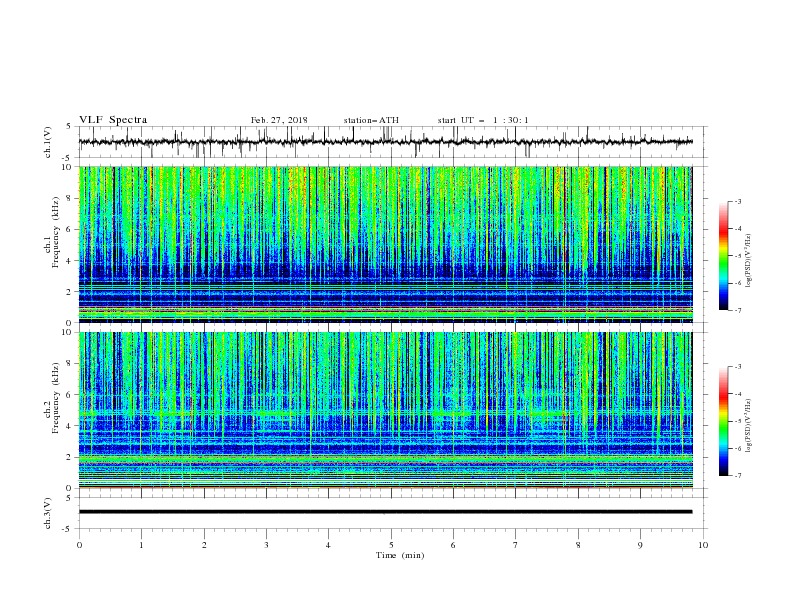792x612 pixels.
Task: Click the '10' tick on time axis
Action: tap(703, 545)
